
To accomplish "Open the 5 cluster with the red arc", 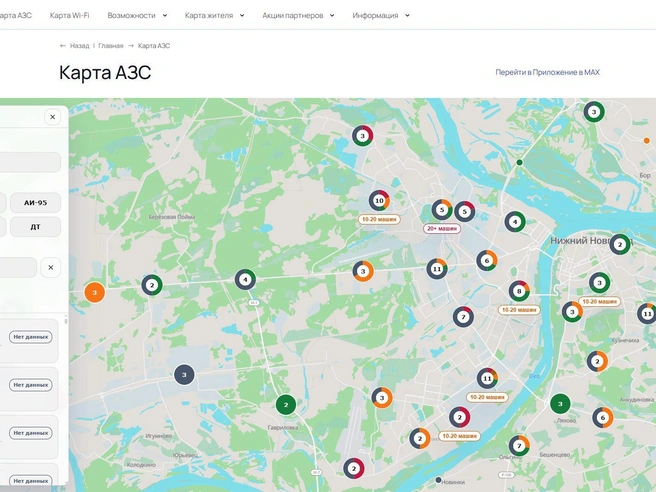I will click(x=464, y=211).
